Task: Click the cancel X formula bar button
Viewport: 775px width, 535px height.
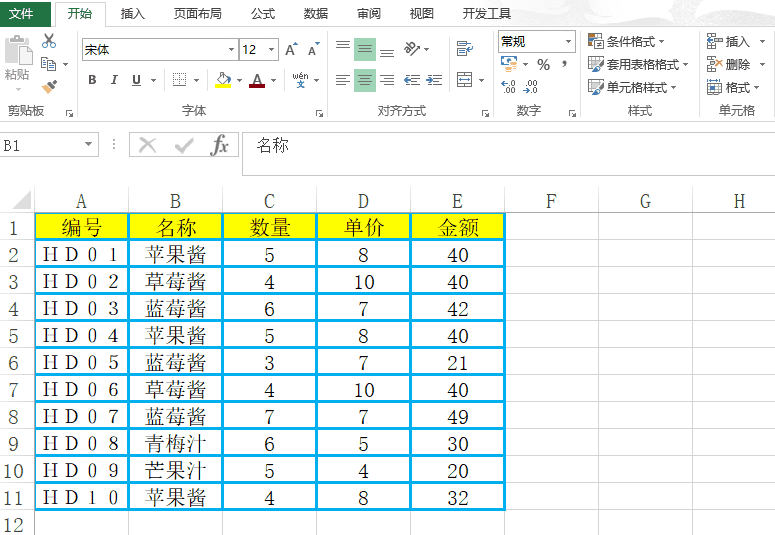Action: 147,145
